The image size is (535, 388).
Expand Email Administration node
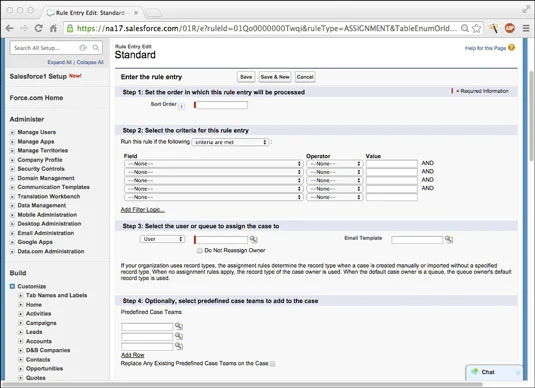point(12,233)
